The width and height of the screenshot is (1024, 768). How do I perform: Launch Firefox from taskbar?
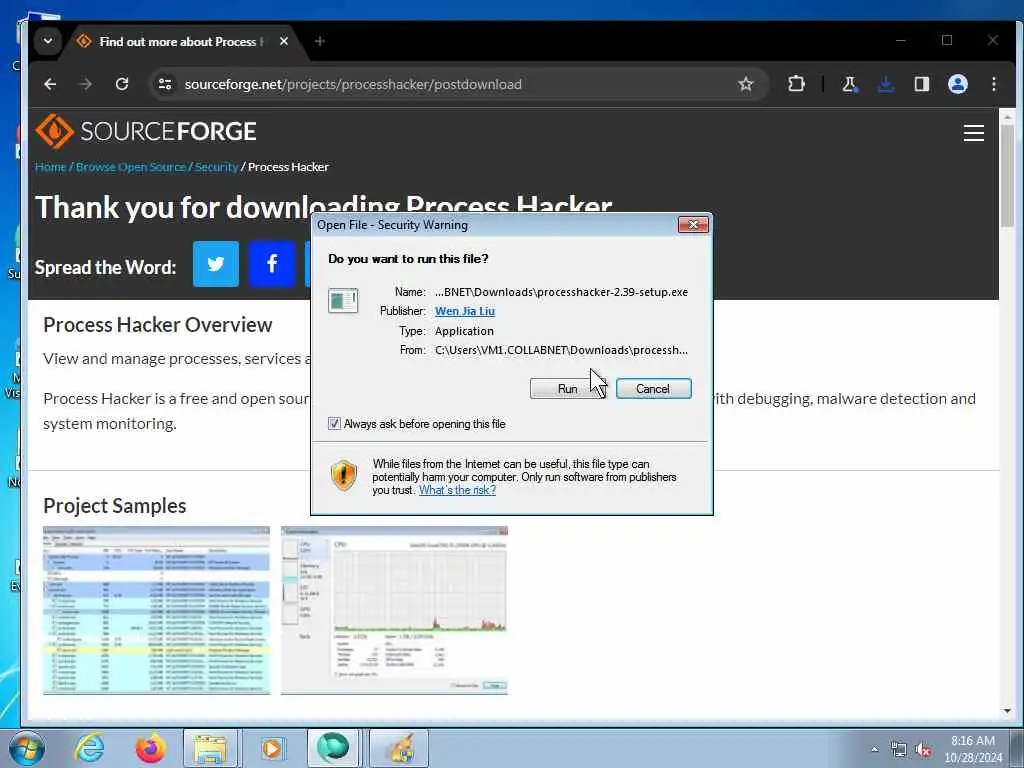150,748
